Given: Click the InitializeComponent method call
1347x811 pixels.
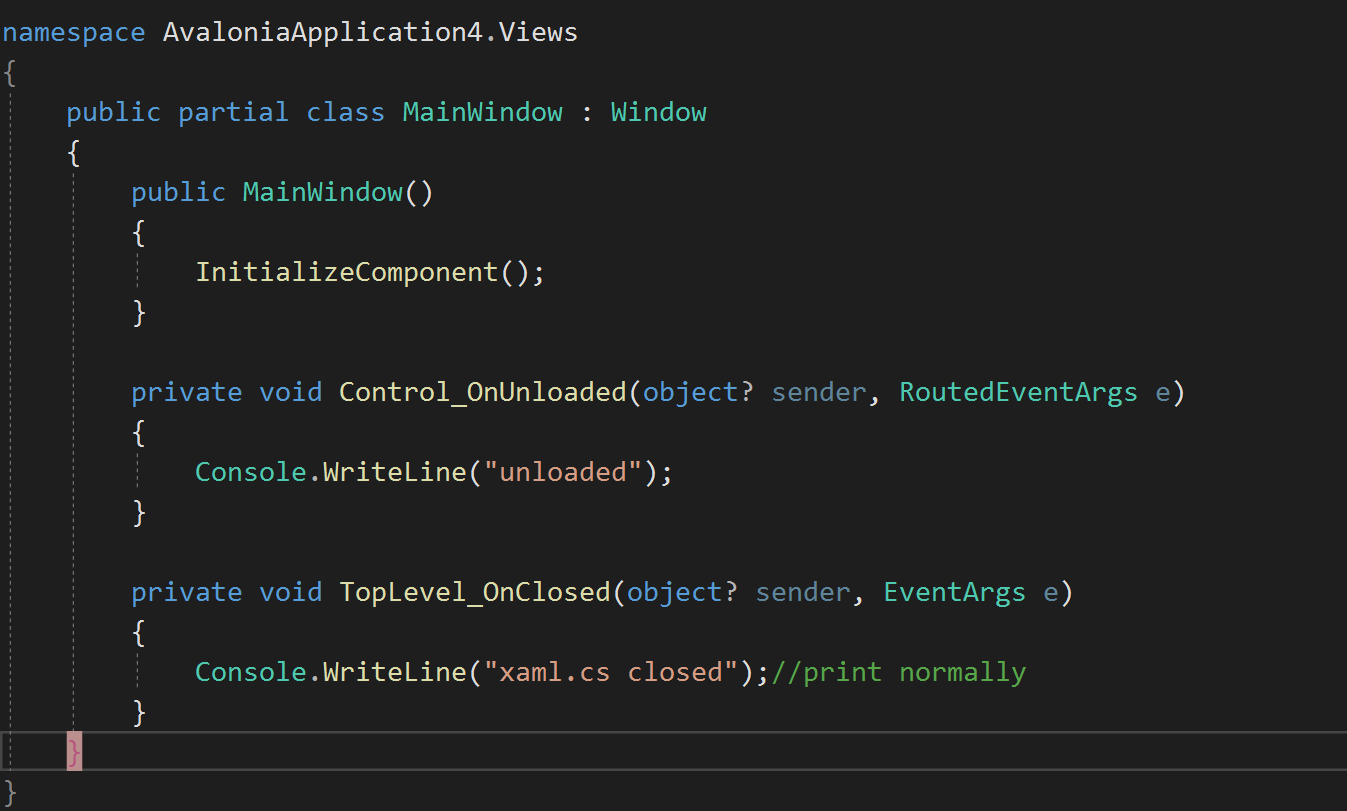Looking at the screenshot, I should point(346,271).
